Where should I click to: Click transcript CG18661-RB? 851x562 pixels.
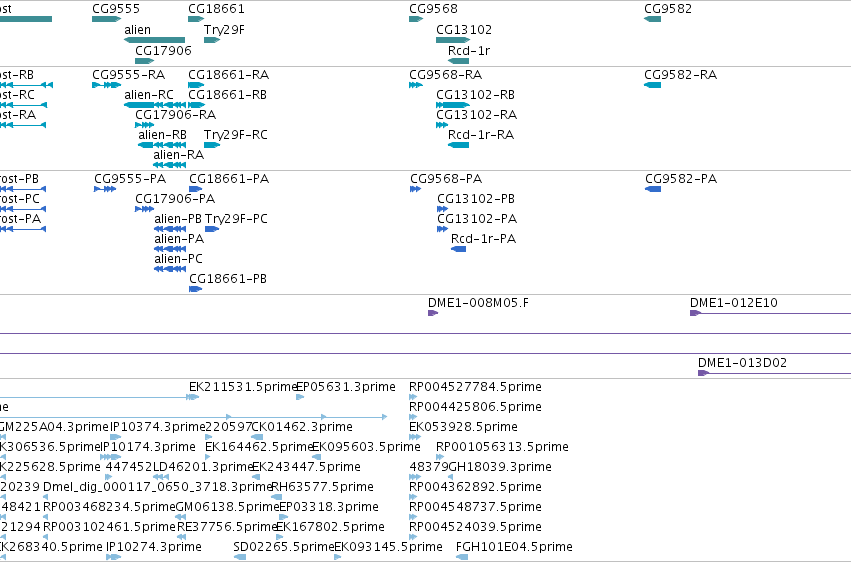[227, 94]
